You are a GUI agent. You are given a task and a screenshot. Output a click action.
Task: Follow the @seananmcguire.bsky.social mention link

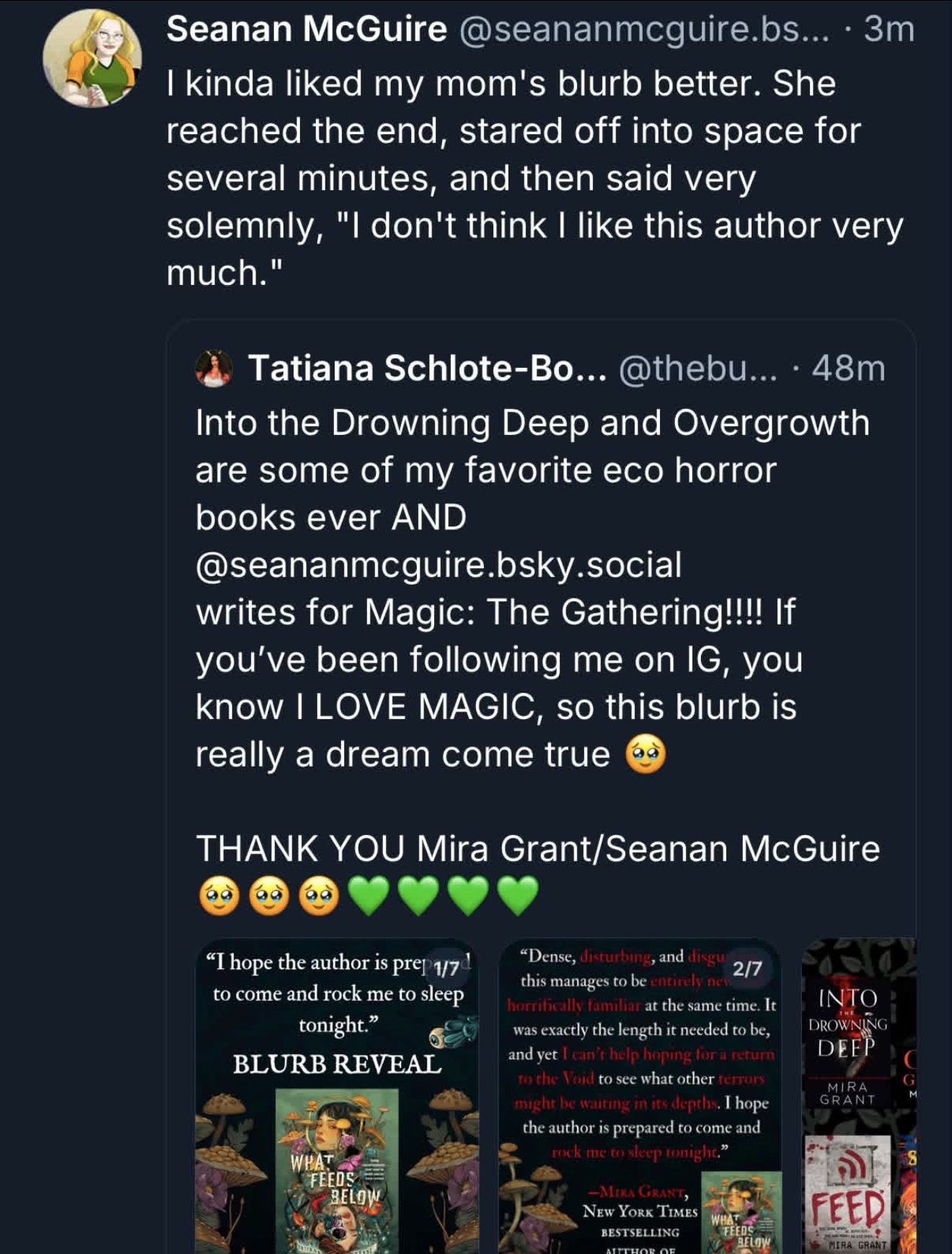pyautogui.click(x=438, y=565)
